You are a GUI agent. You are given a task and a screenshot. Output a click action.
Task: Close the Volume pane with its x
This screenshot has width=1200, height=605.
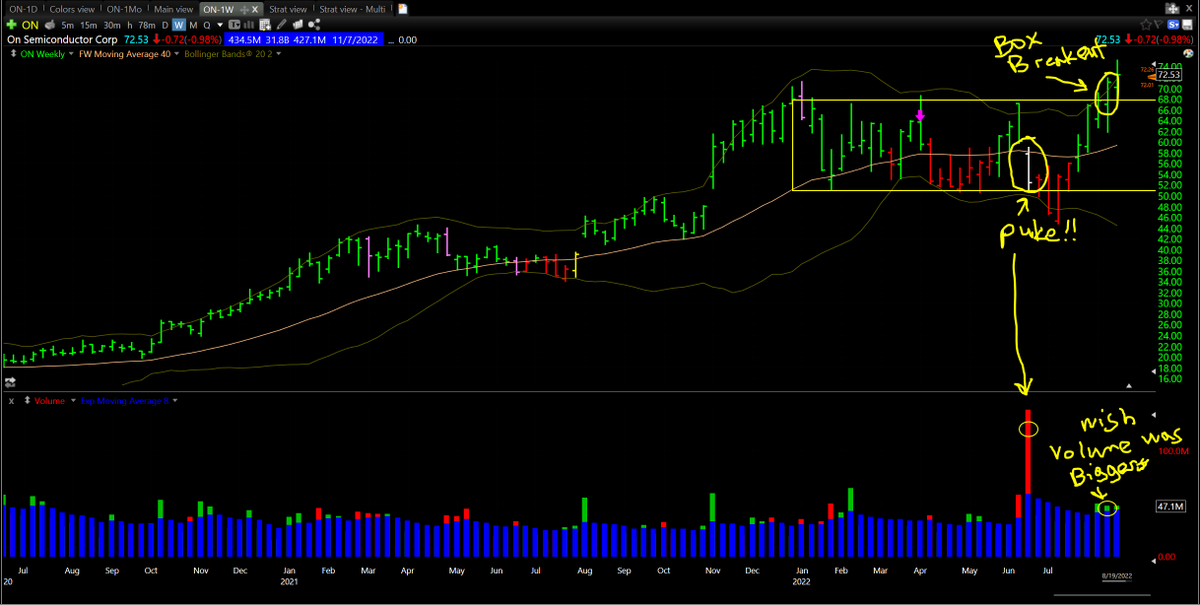click(x=11, y=401)
